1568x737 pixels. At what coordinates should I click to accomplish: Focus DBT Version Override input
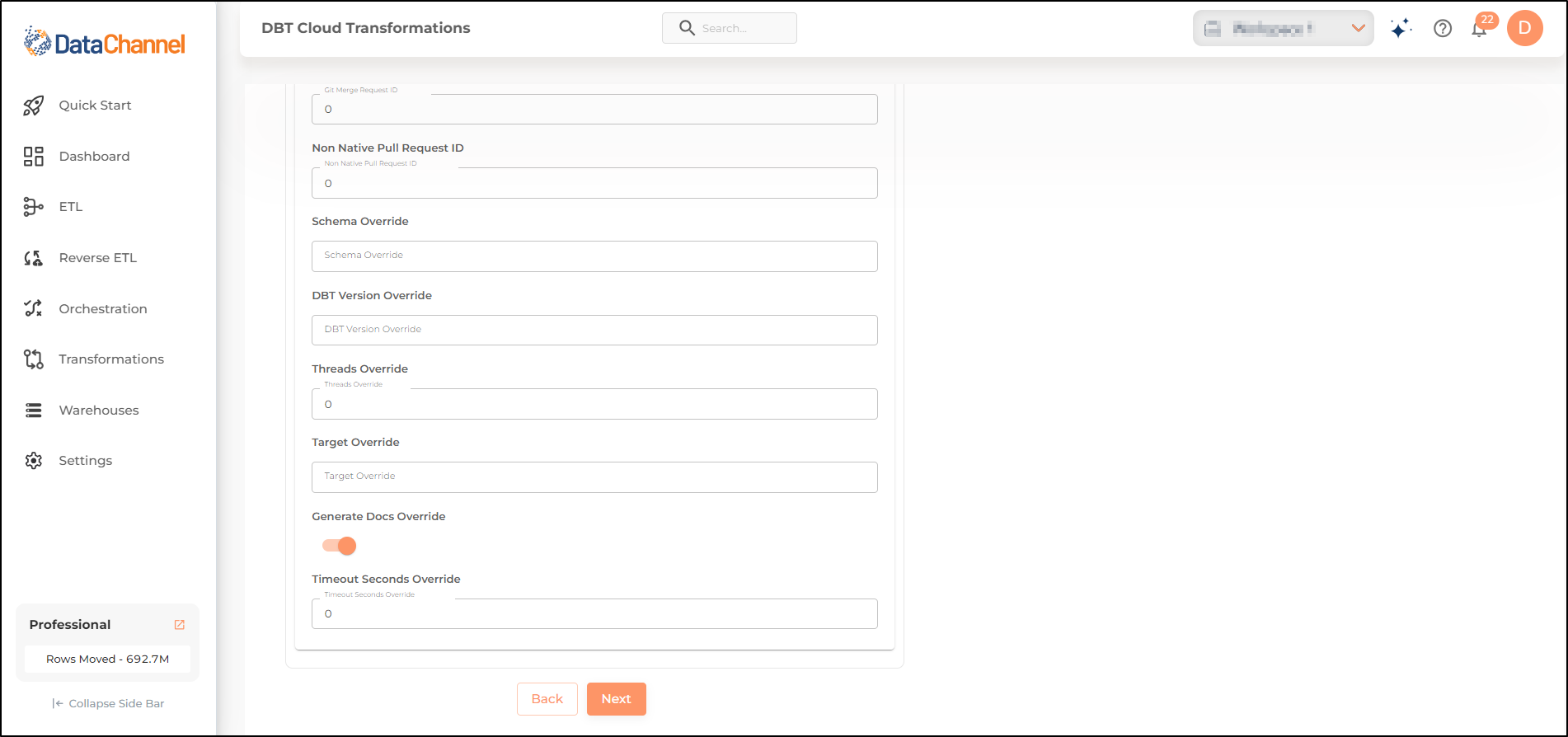594,330
